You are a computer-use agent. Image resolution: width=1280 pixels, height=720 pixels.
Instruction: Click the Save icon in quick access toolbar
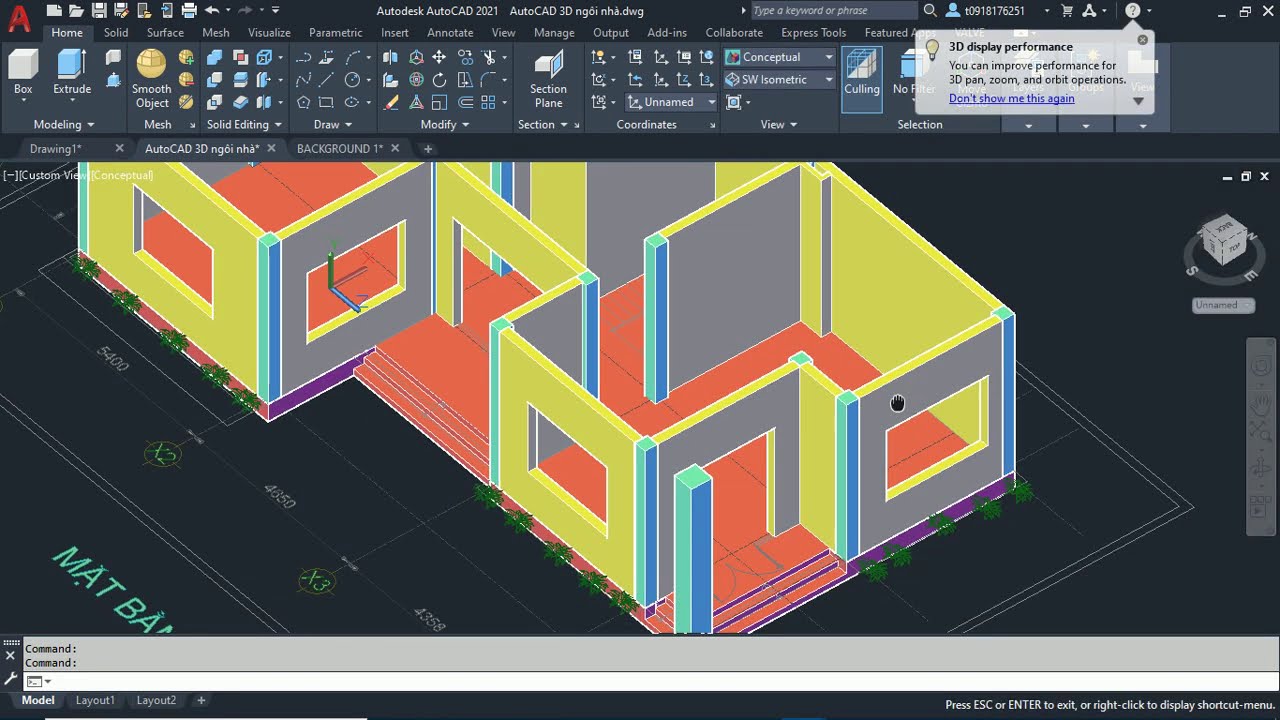click(98, 11)
